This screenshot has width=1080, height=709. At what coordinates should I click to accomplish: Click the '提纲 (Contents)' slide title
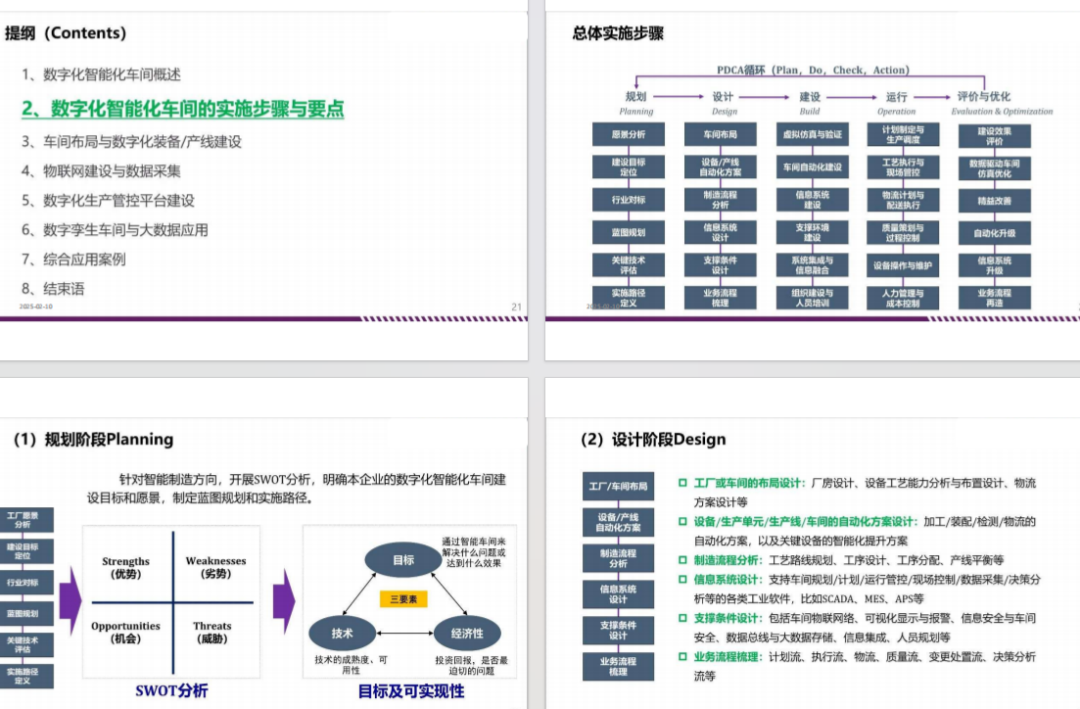coord(65,33)
